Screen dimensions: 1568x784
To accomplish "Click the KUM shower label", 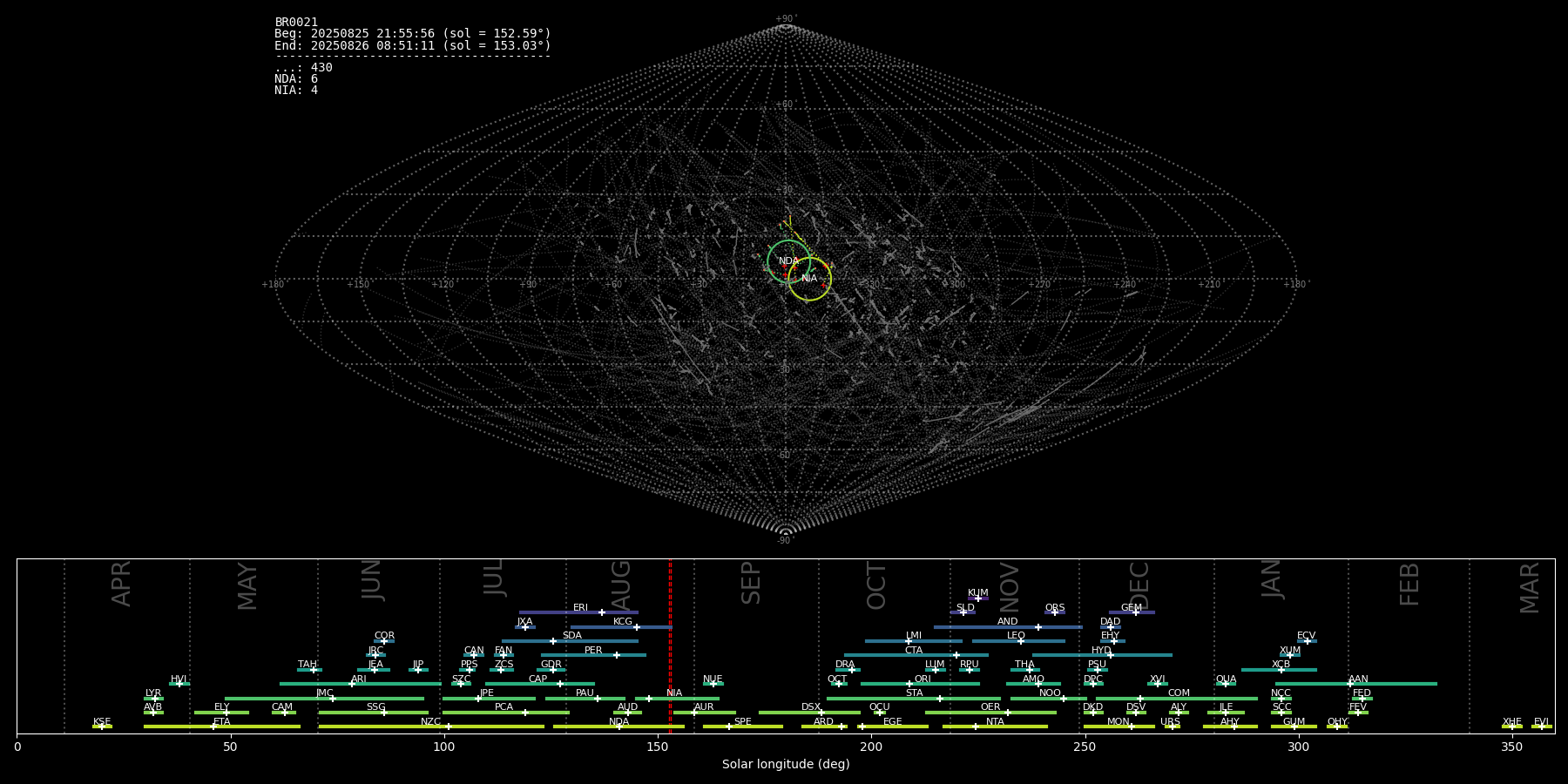I will click(978, 593).
